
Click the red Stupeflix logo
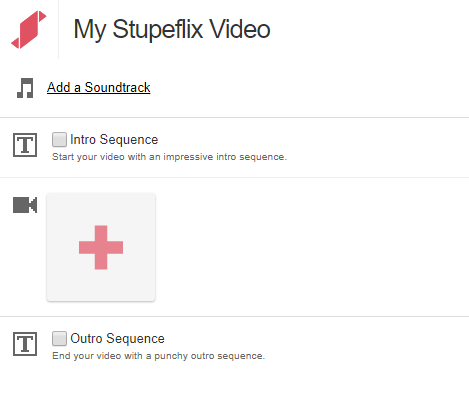(29, 30)
